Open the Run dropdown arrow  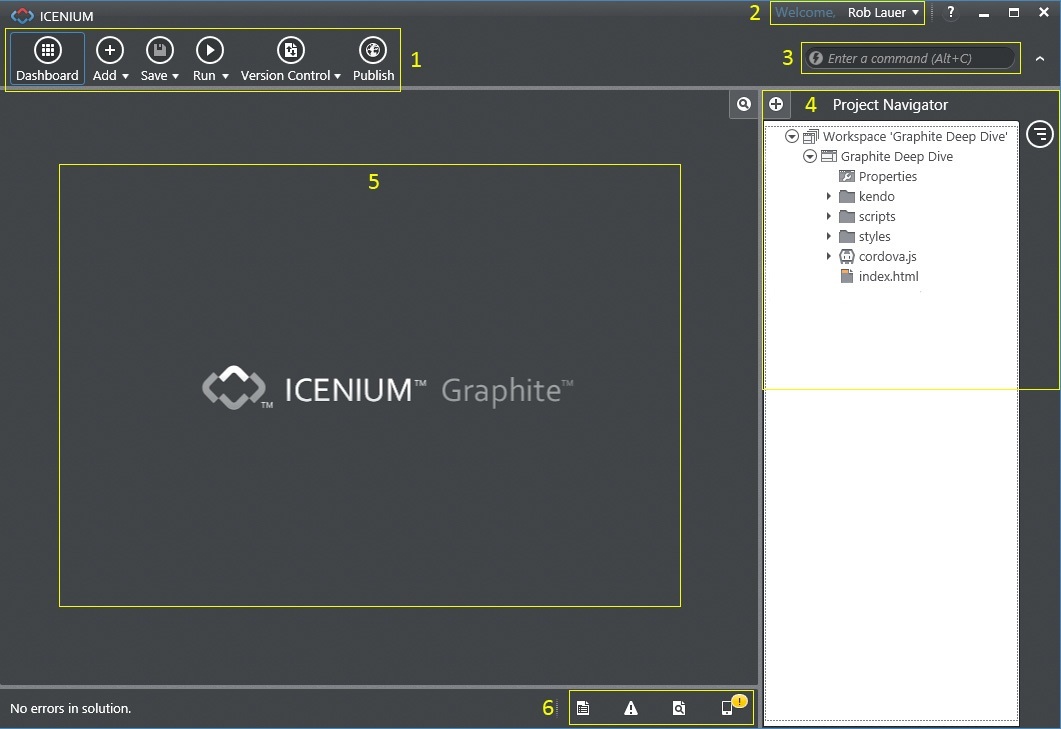pos(225,76)
